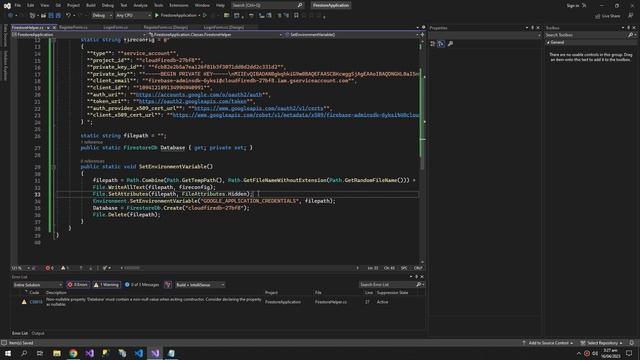Open the Build menu
Image resolution: width=640 pixels, height=360 pixels.
[x=91, y=5]
